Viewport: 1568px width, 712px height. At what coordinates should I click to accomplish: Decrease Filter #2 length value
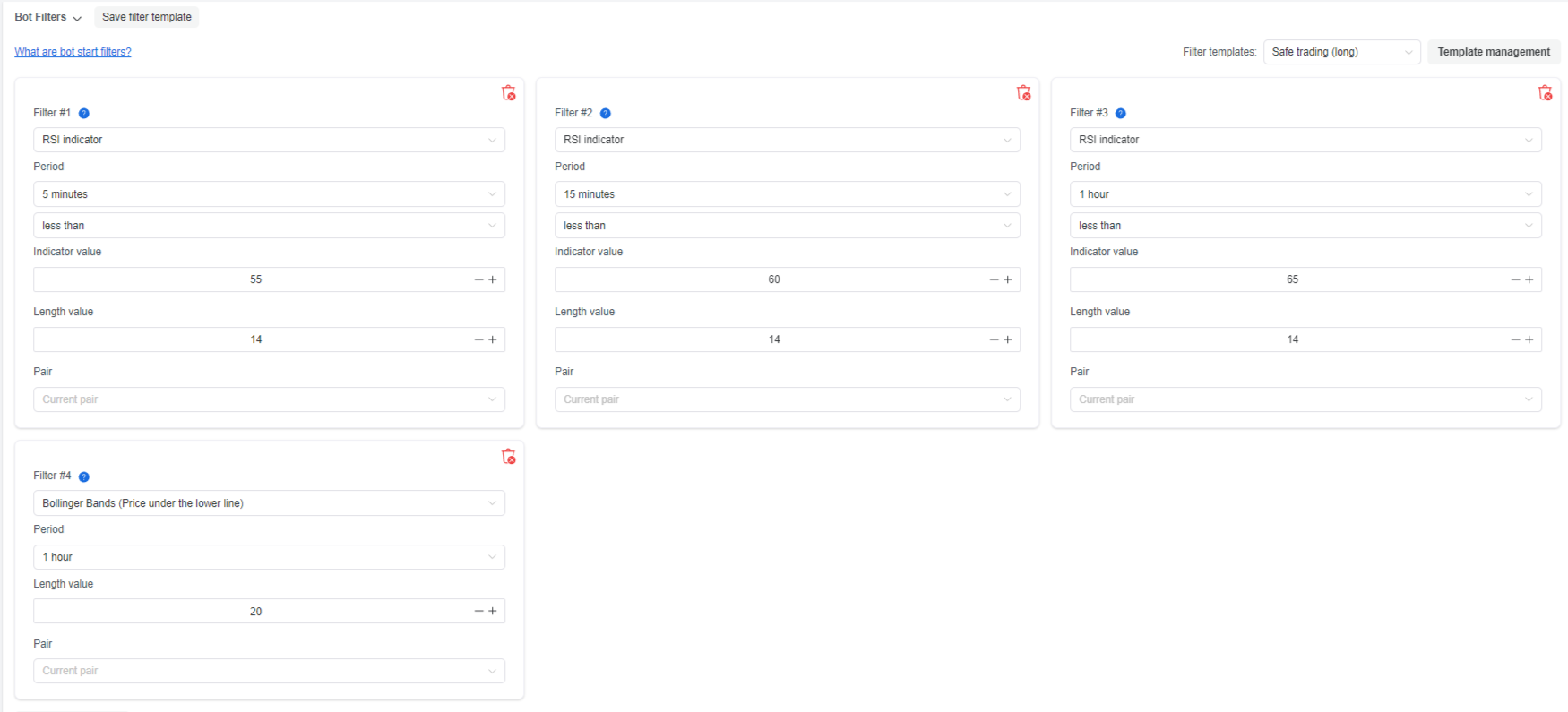(994, 340)
